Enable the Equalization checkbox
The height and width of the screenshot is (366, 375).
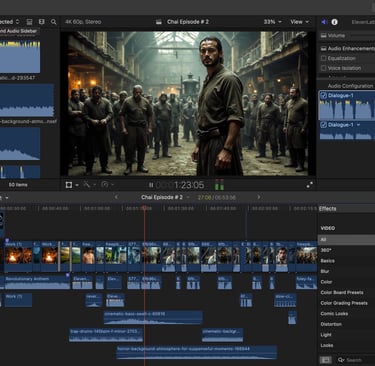[323, 58]
